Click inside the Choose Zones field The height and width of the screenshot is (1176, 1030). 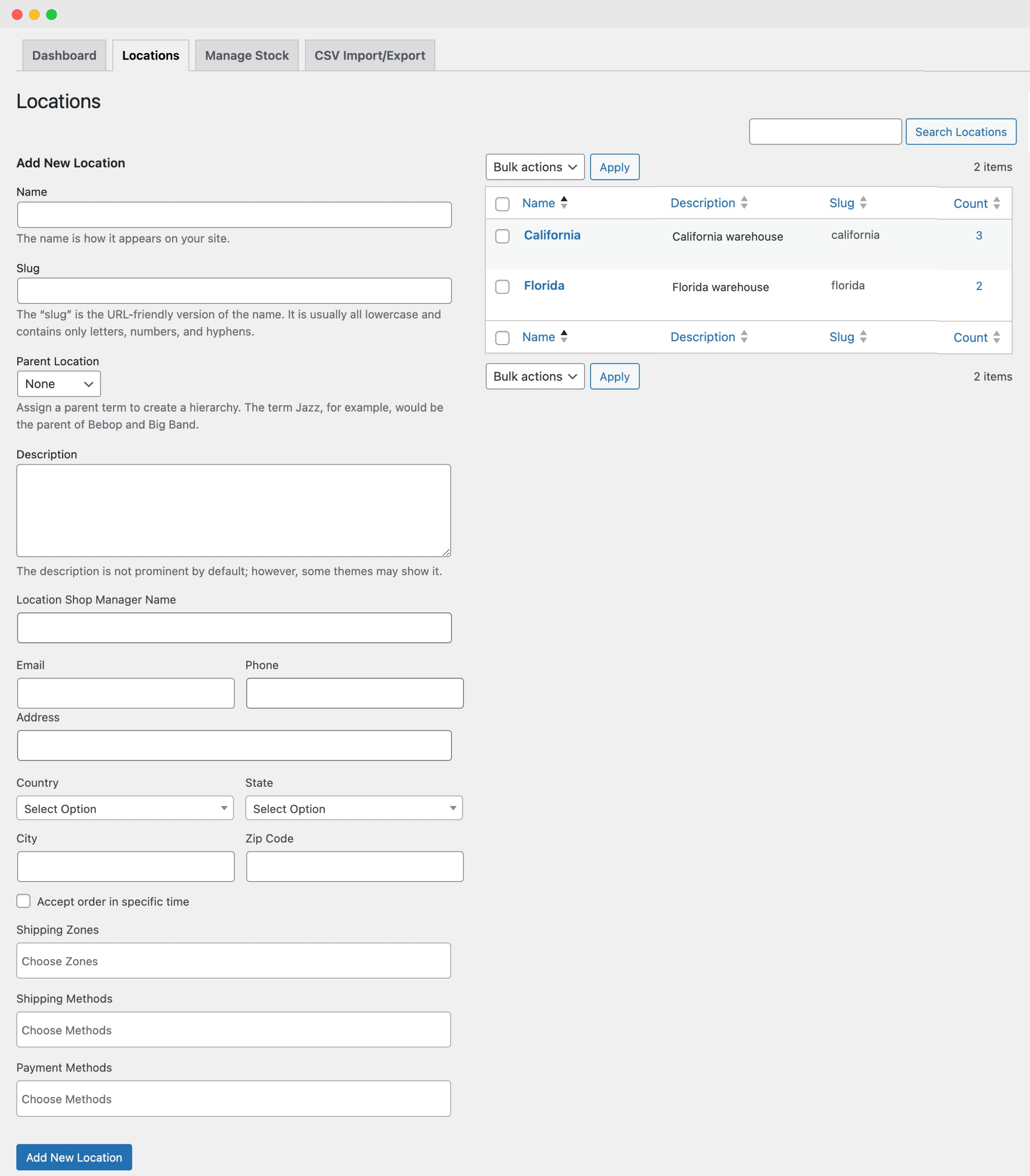pyautogui.click(x=233, y=961)
